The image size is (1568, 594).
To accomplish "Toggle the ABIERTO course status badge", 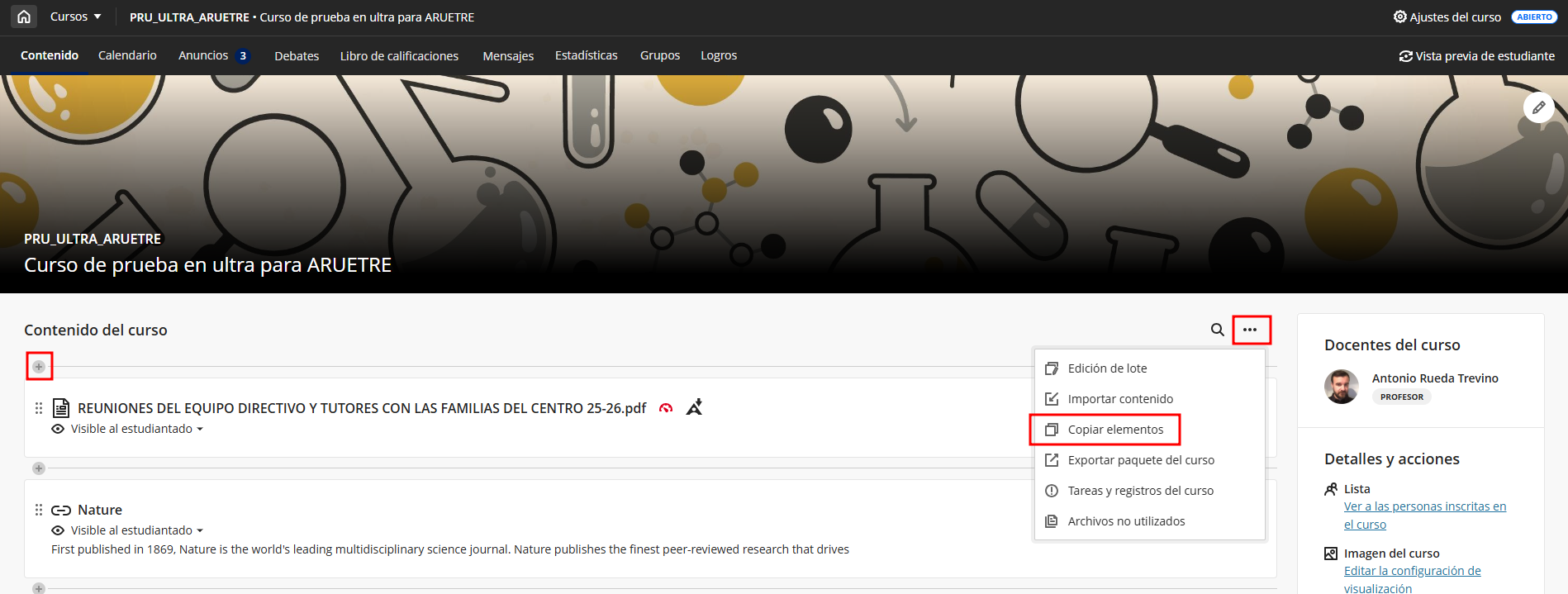I will pyautogui.click(x=1534, y=17).
